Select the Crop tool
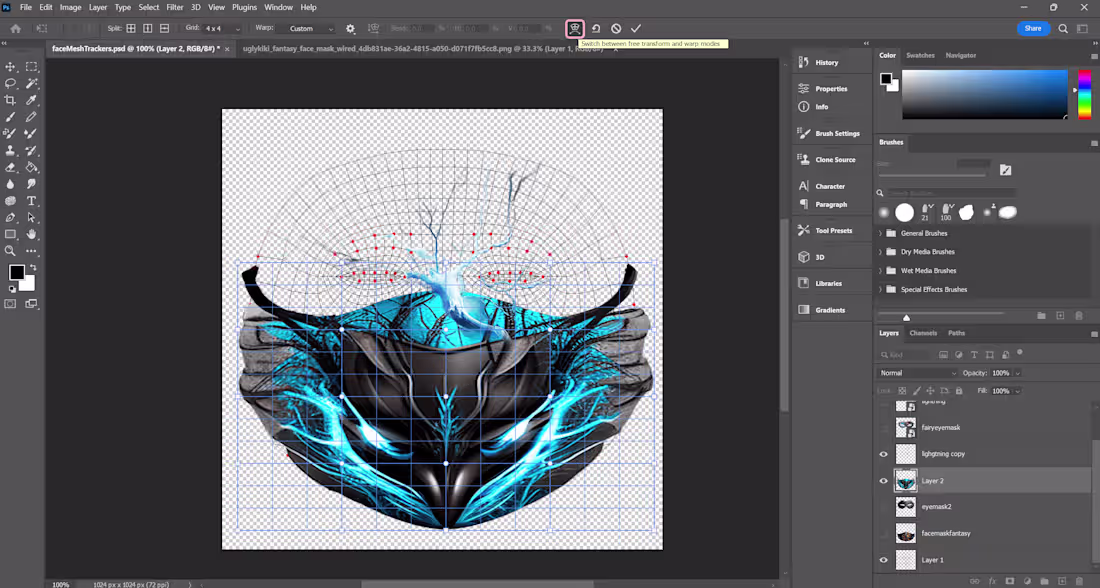 (11, 100)
